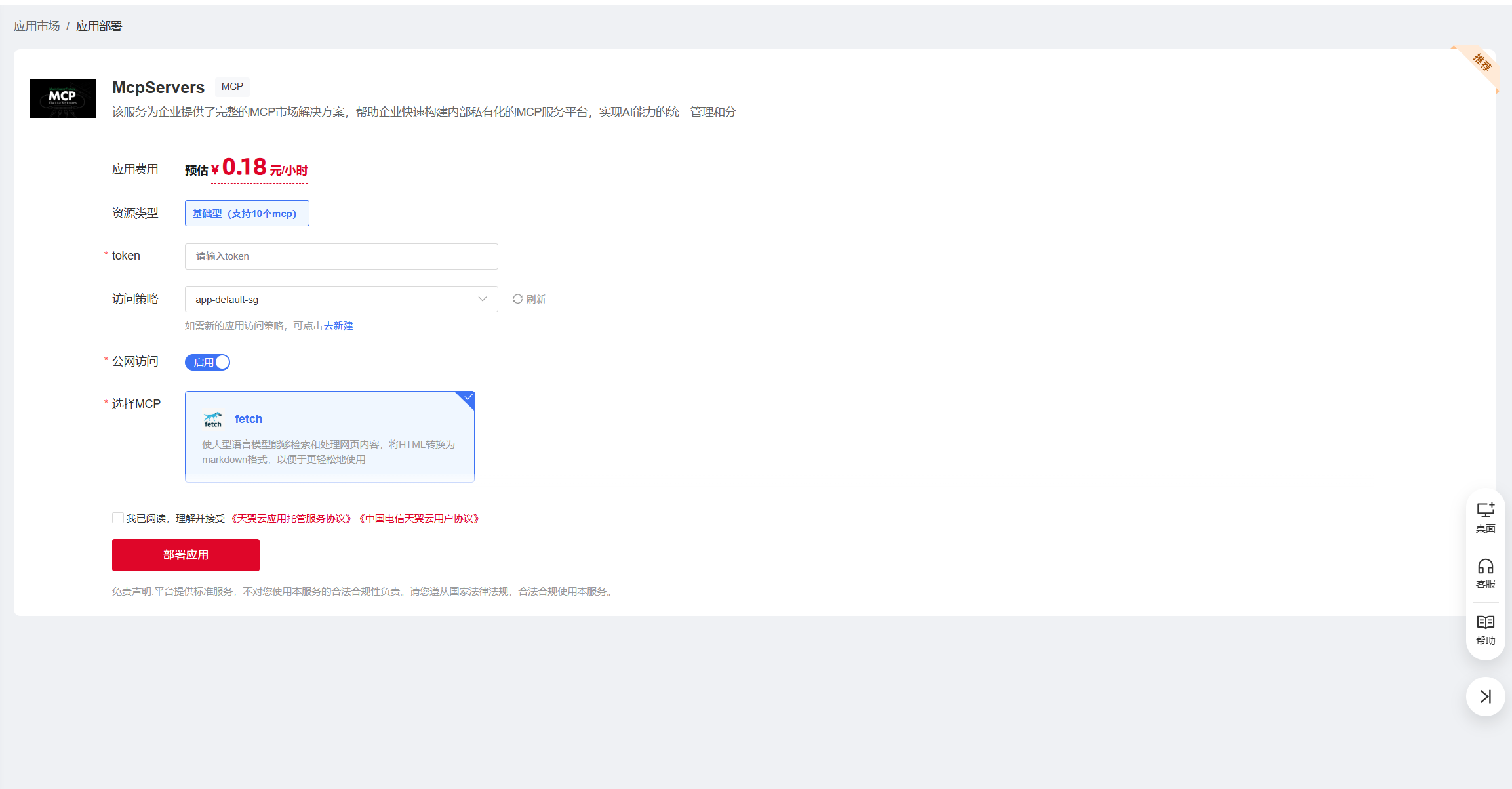Toggle the public network access switch

[x=207, y=362]
